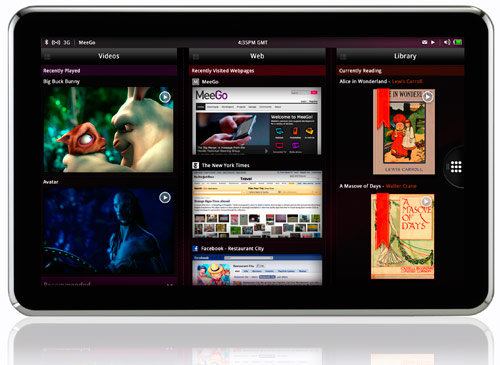Tap the New York Times favicon
500x365 pixels.
tap(196, 165)
